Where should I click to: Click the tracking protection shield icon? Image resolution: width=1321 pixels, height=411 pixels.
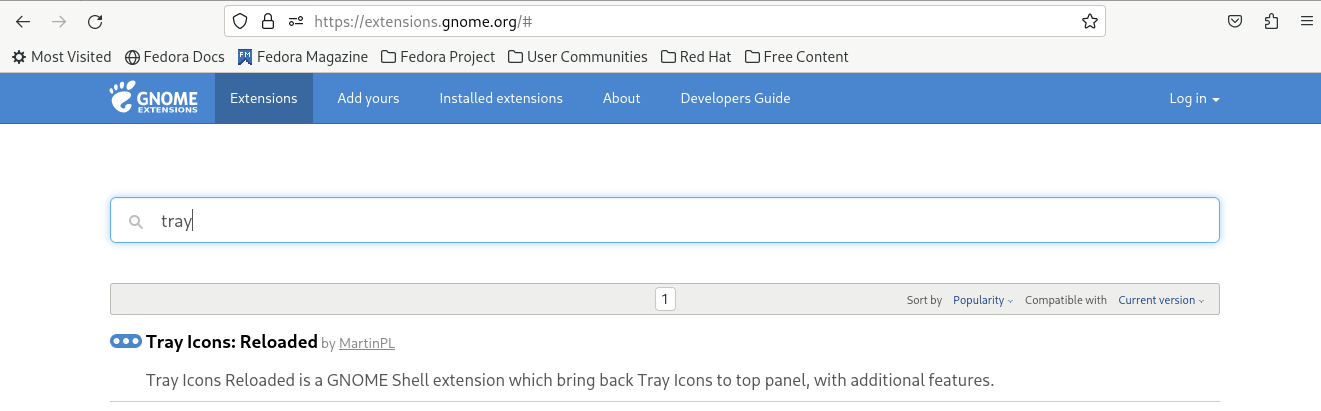[x=240, y=21]
